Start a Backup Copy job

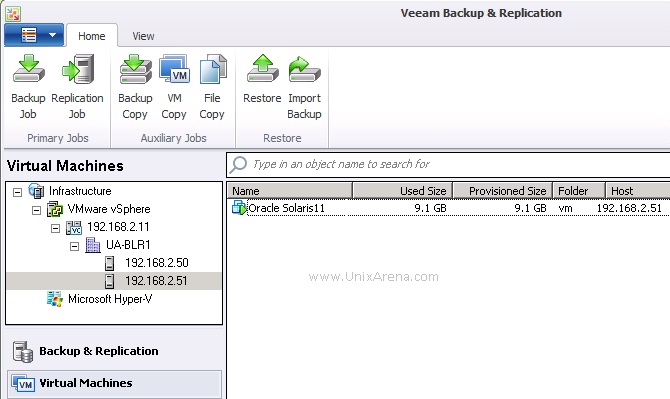coord(135,87)
